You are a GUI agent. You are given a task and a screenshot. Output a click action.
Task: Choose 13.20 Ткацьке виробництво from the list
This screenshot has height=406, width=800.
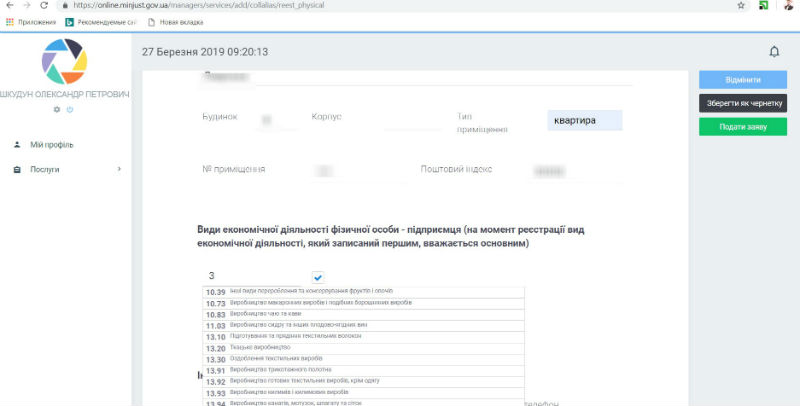[x=363, y=348]
